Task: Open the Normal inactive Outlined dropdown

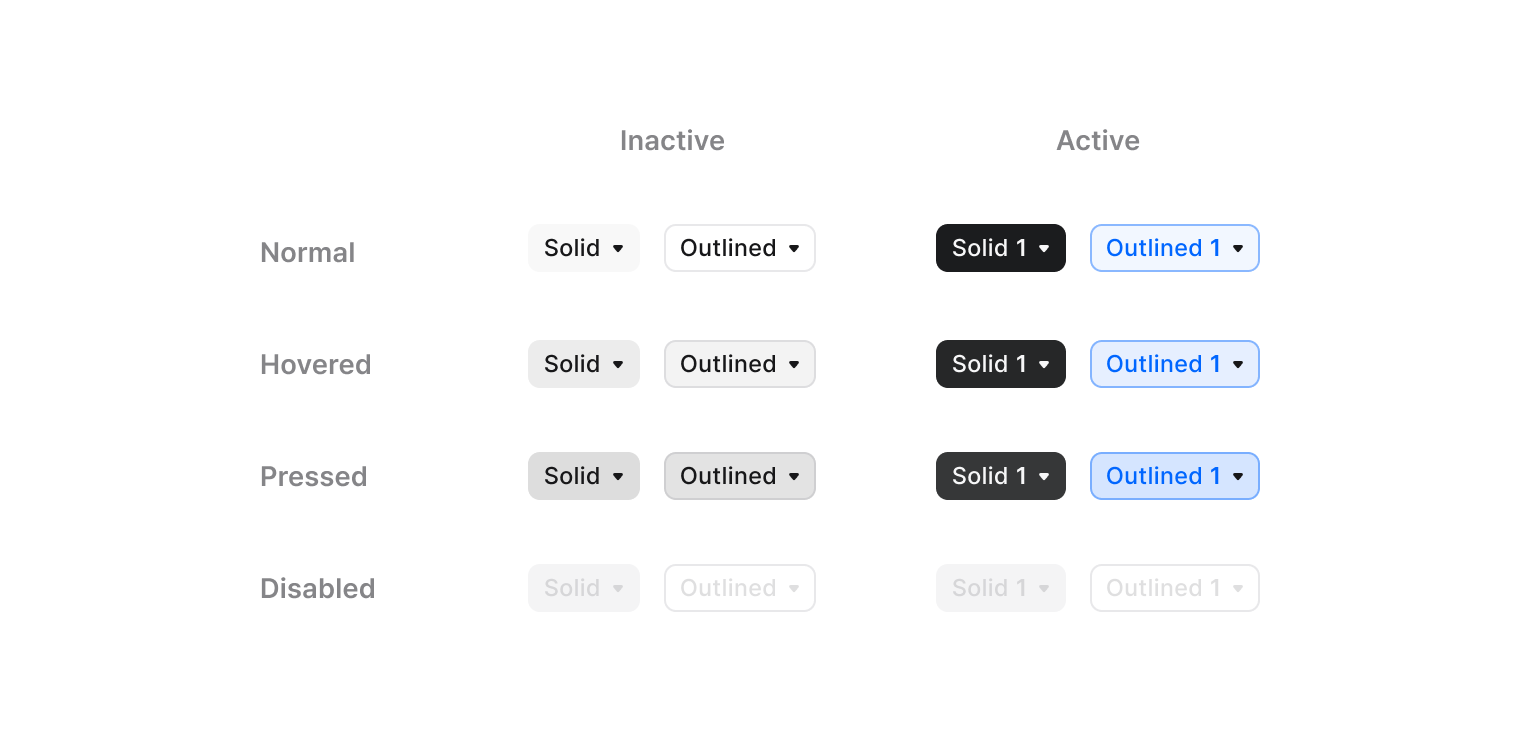Action: pyautogui.click(x=739, y=248)
